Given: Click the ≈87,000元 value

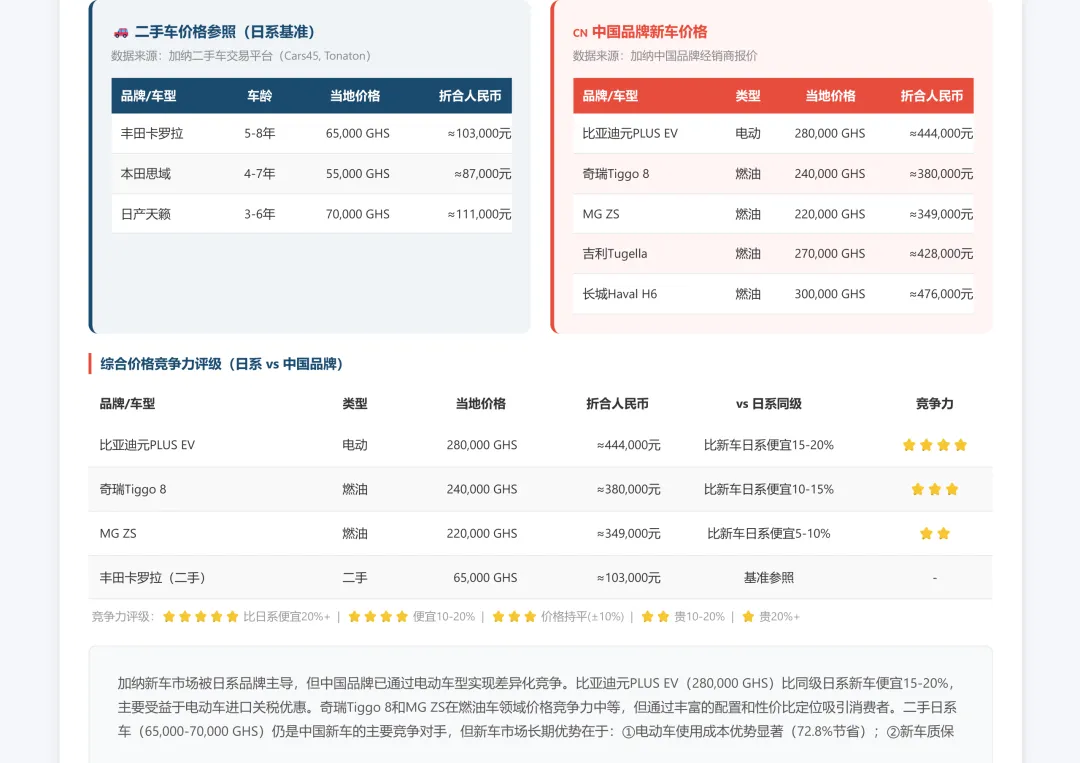Looking at the screenshot, I should click(482, 174).
